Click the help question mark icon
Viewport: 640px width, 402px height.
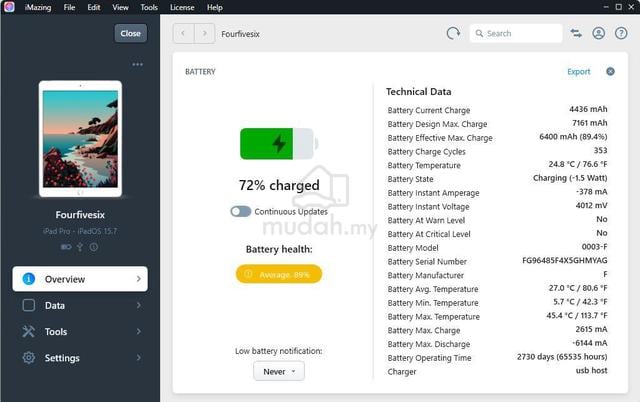pos(621,33)
